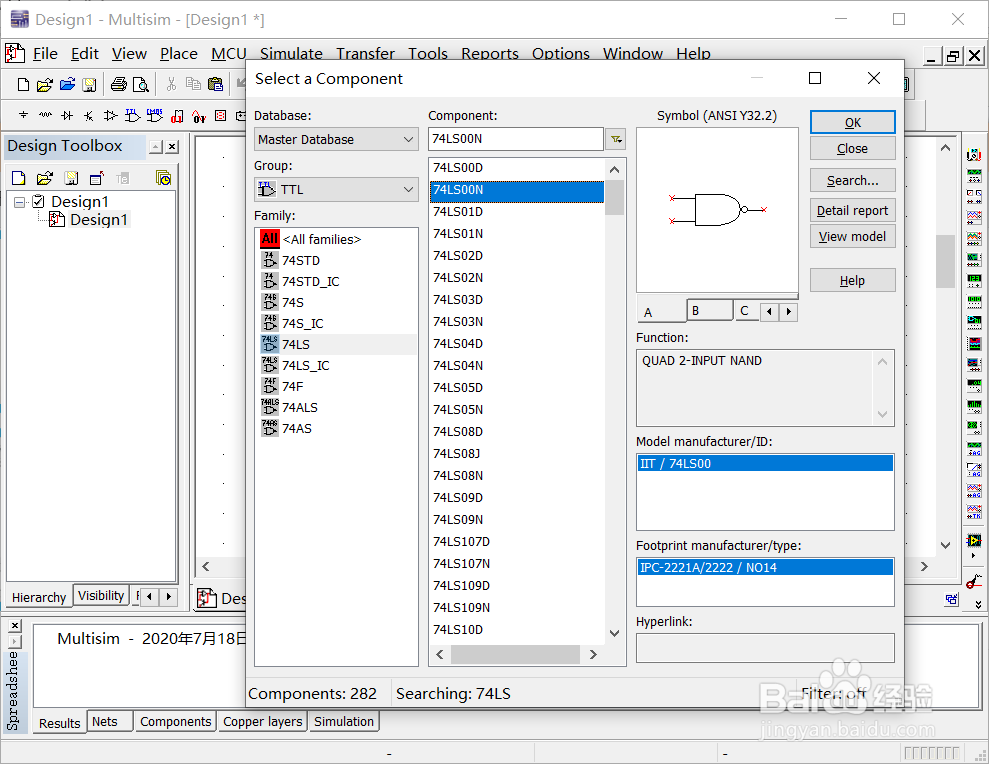989x764 pixels.
Task: Click the component list vertical scrollbar thumb
Action: point(615,198)
